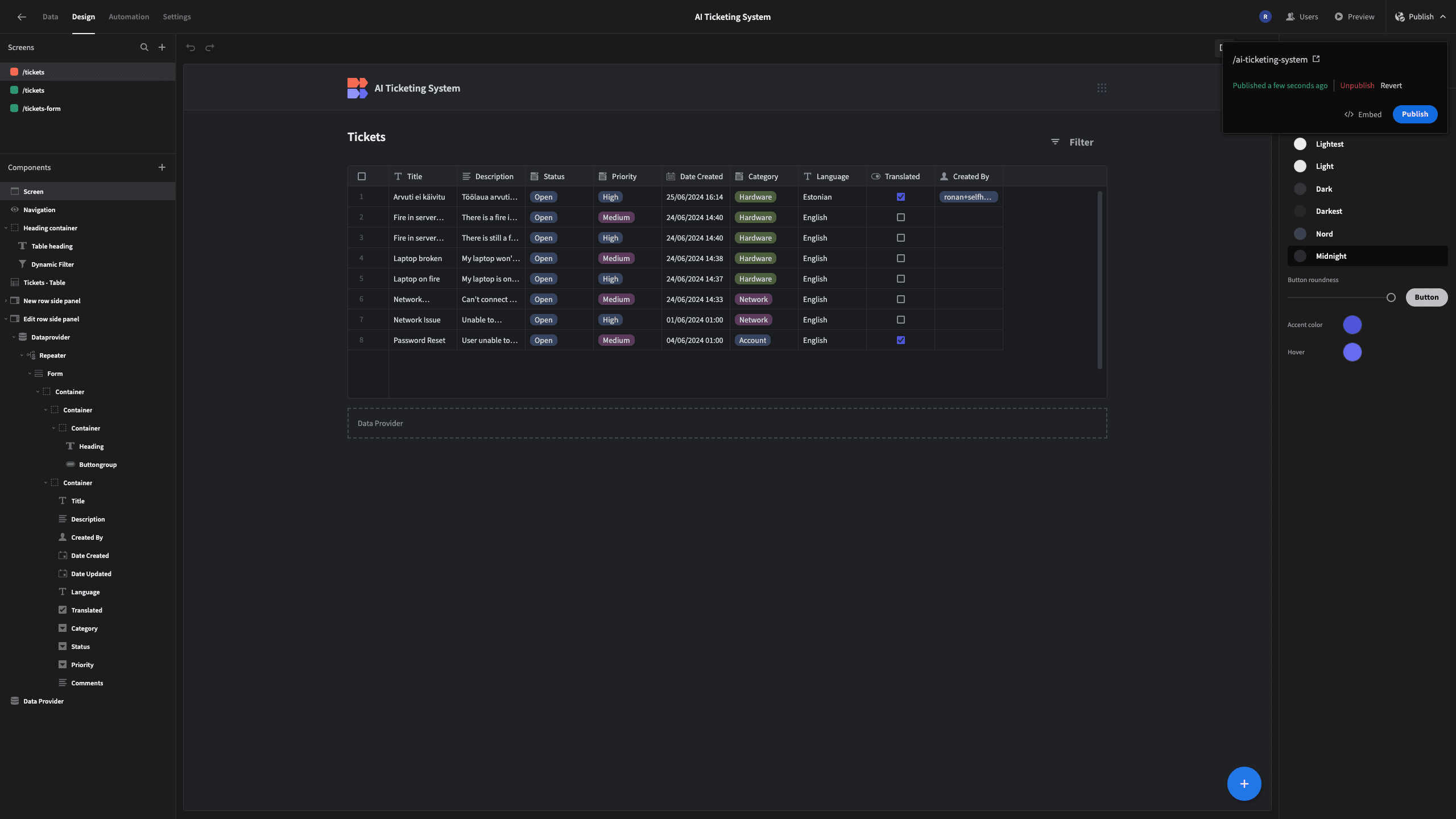Image resolution: width=1456 pixels, height=819 pixels.
Task: Collapse the Heading container tree node
Action: [x=6, y=228]
